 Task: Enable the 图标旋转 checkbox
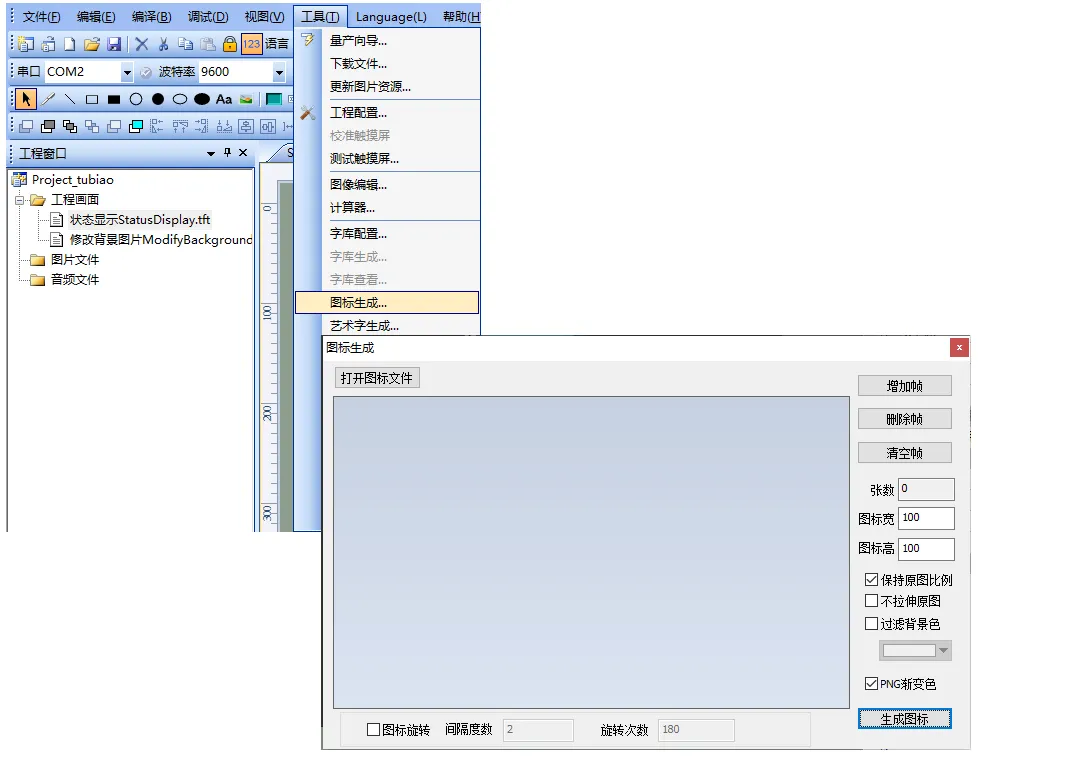tap(374, 730)
